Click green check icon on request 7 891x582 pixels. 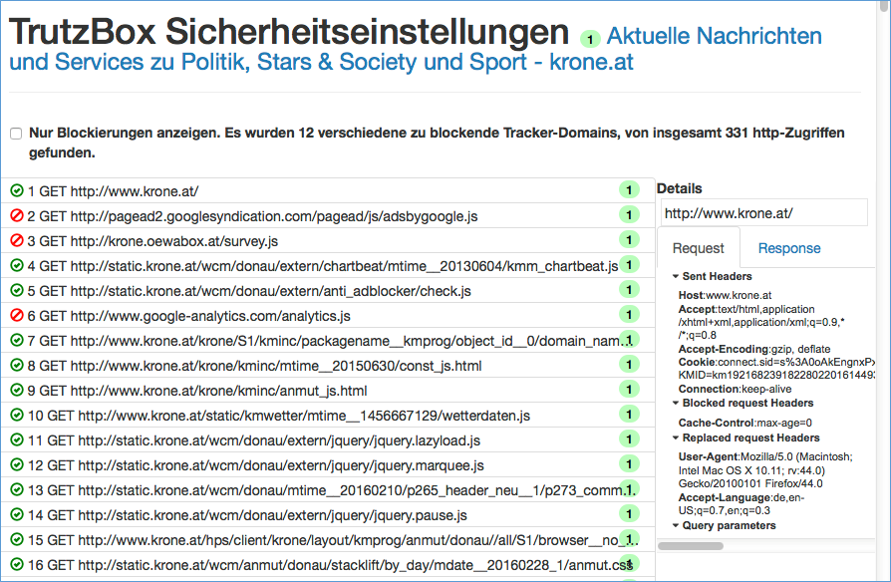pos(17,340)
